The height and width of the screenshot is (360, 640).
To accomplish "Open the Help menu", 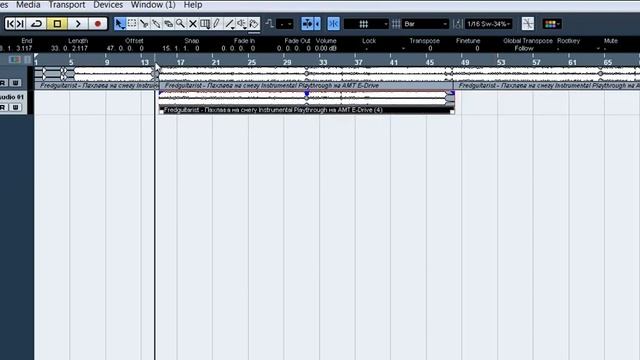I will click(193, 5).
